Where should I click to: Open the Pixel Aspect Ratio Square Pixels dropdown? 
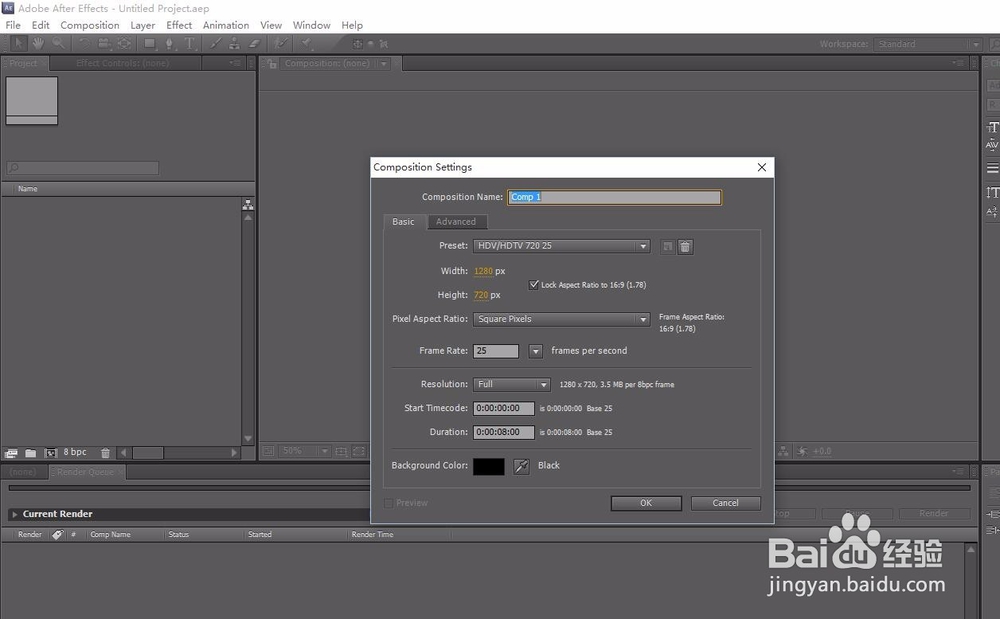561,319
